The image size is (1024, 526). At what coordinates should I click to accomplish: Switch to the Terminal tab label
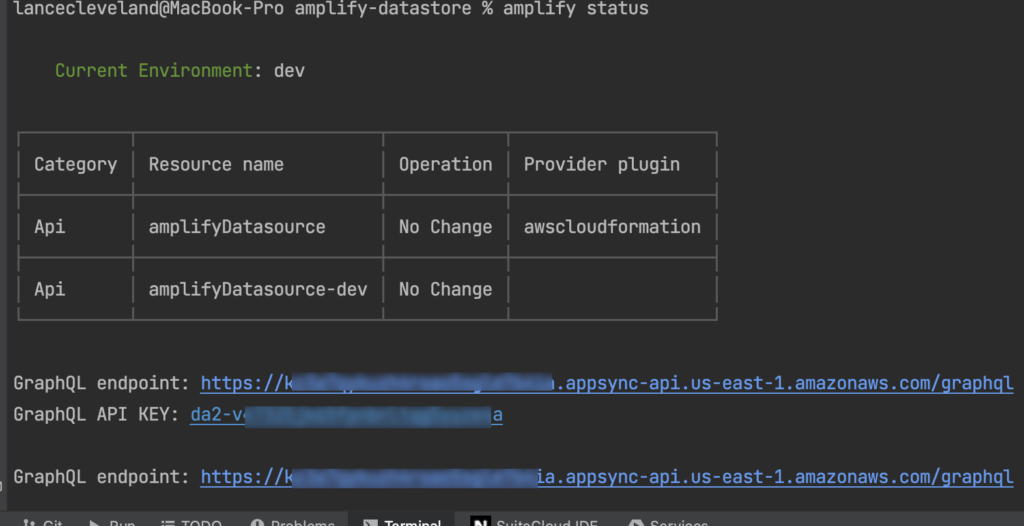pos(413,523)
